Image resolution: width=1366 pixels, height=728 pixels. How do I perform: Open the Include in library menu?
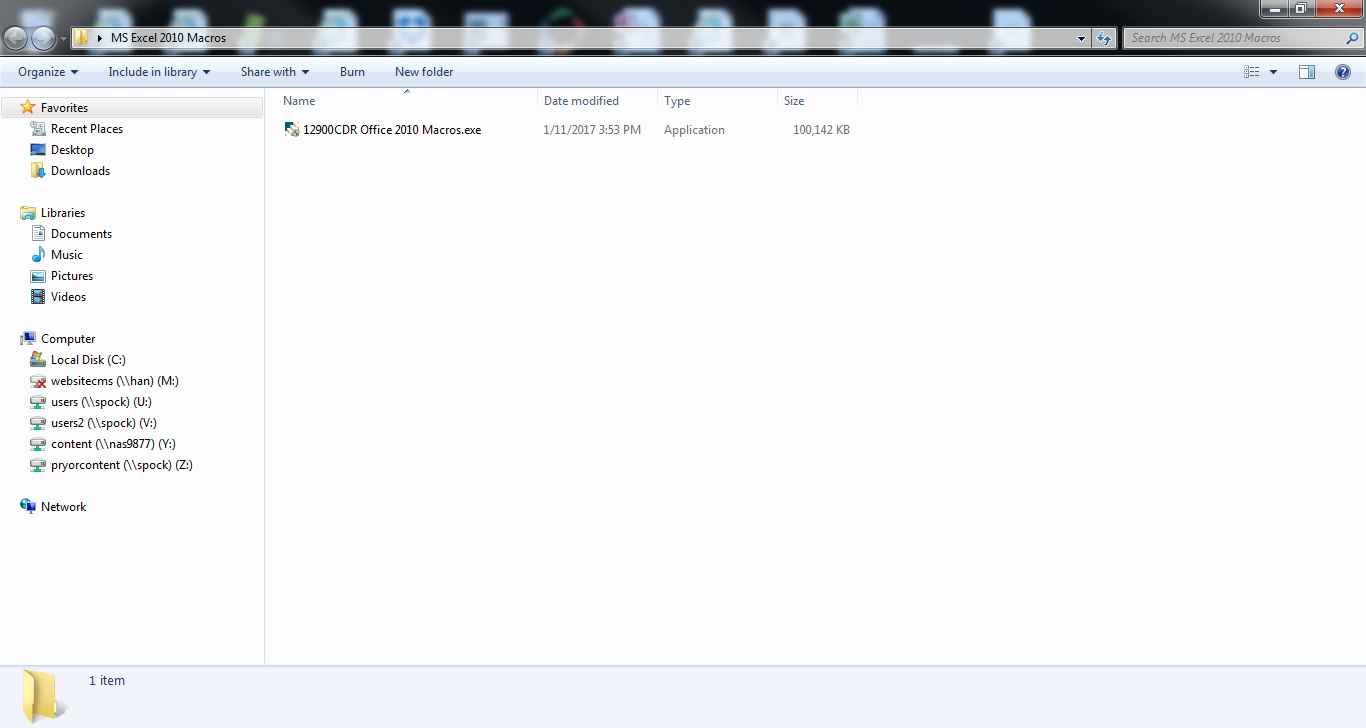[x=158, y=71]
